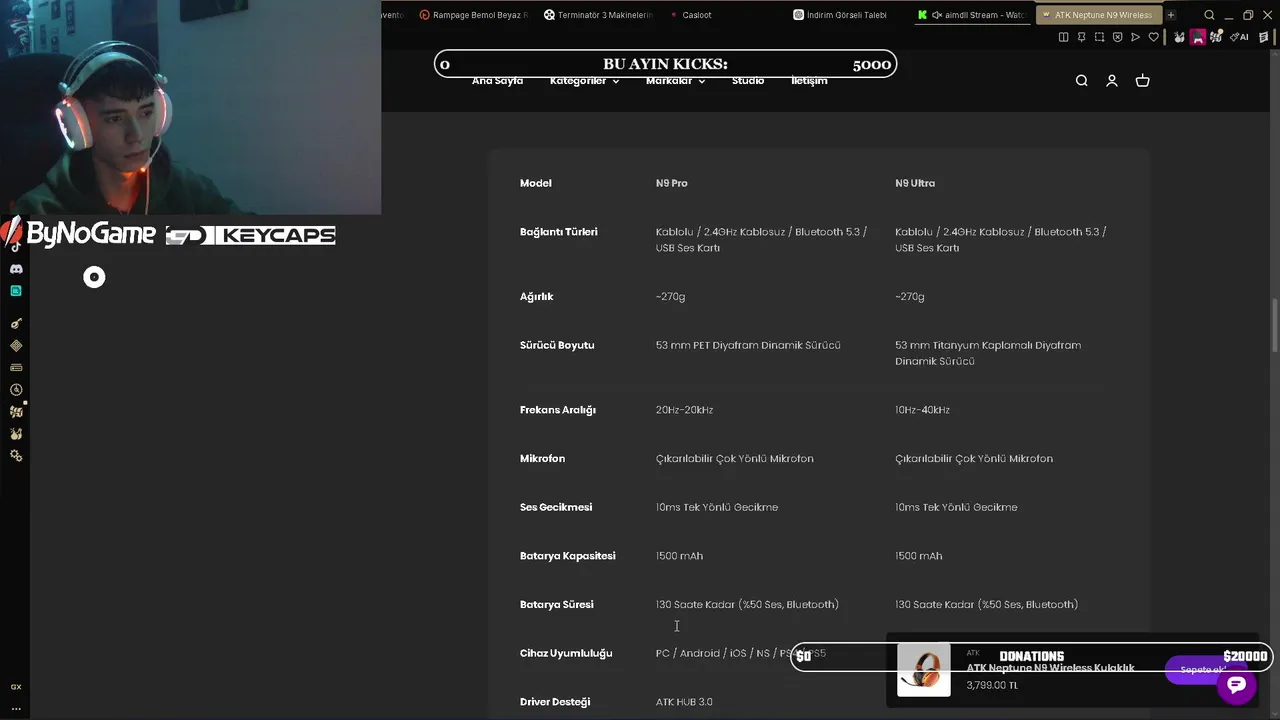Image resolution: width=1280 pixels, height=720 pixels.
Task: Click the Bağlantı Türleri row label
Action: click(x=558, y=232)
